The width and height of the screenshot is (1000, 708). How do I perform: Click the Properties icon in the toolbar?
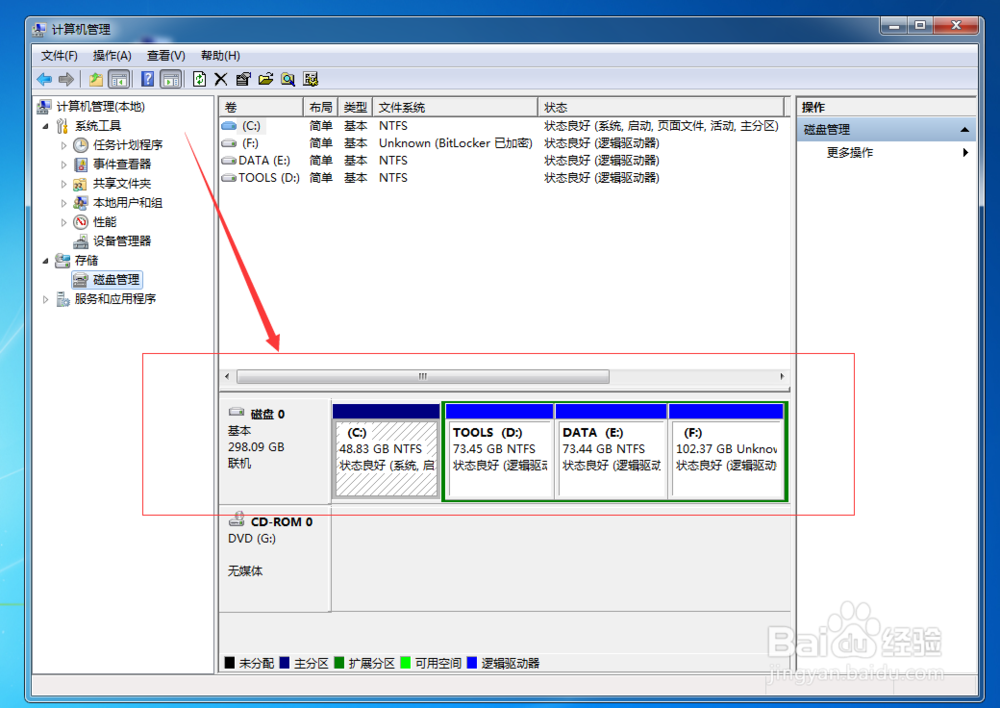pos(243,79)
